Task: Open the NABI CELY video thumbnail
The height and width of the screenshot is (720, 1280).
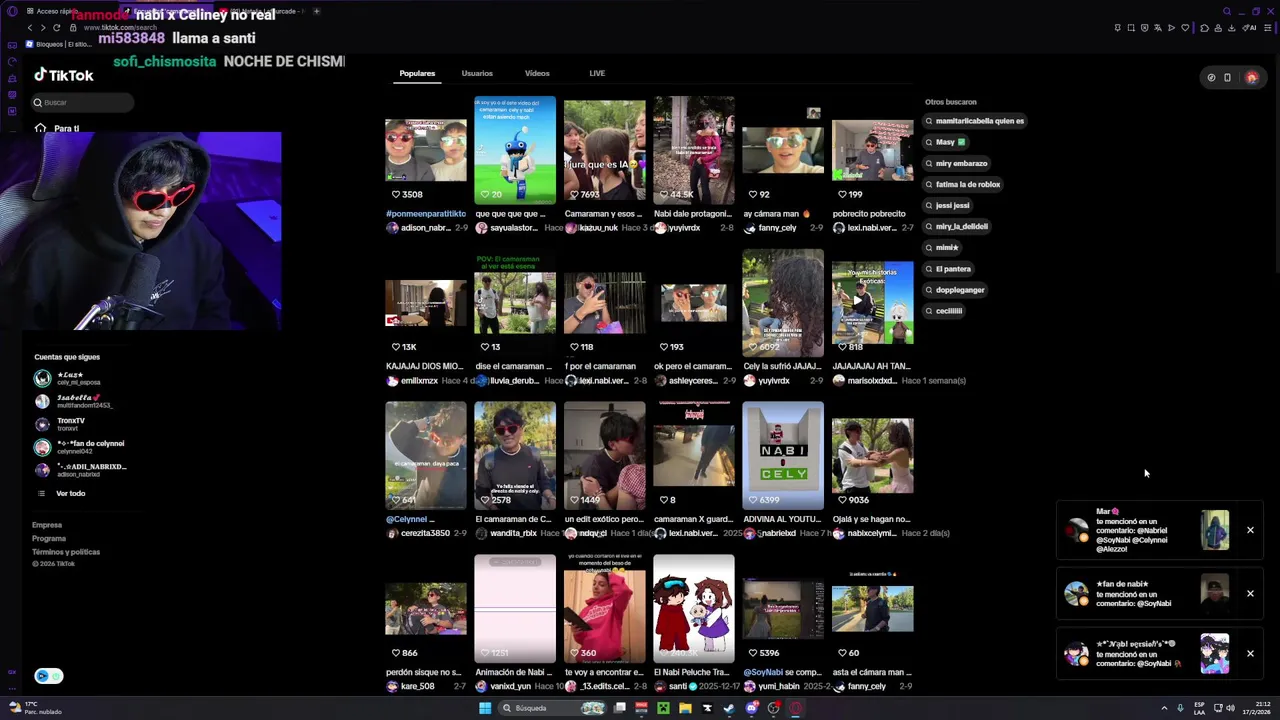Action: pyautogui.click(x=783, y=455)
